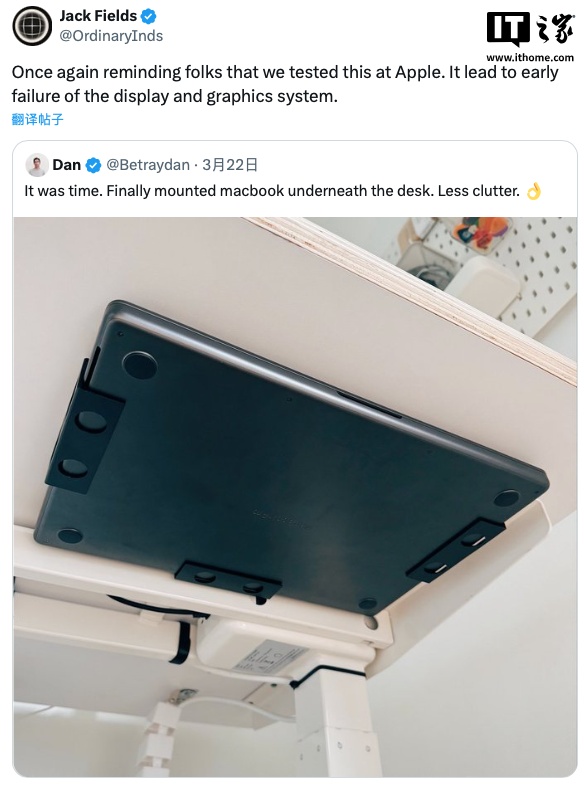Click 翻译帖子 translate post link

coord(38,119)
